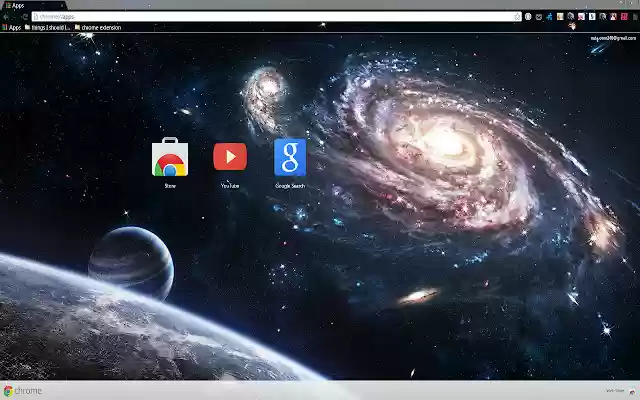Reload the page with the refresh icon

click(x=24, y=17)
